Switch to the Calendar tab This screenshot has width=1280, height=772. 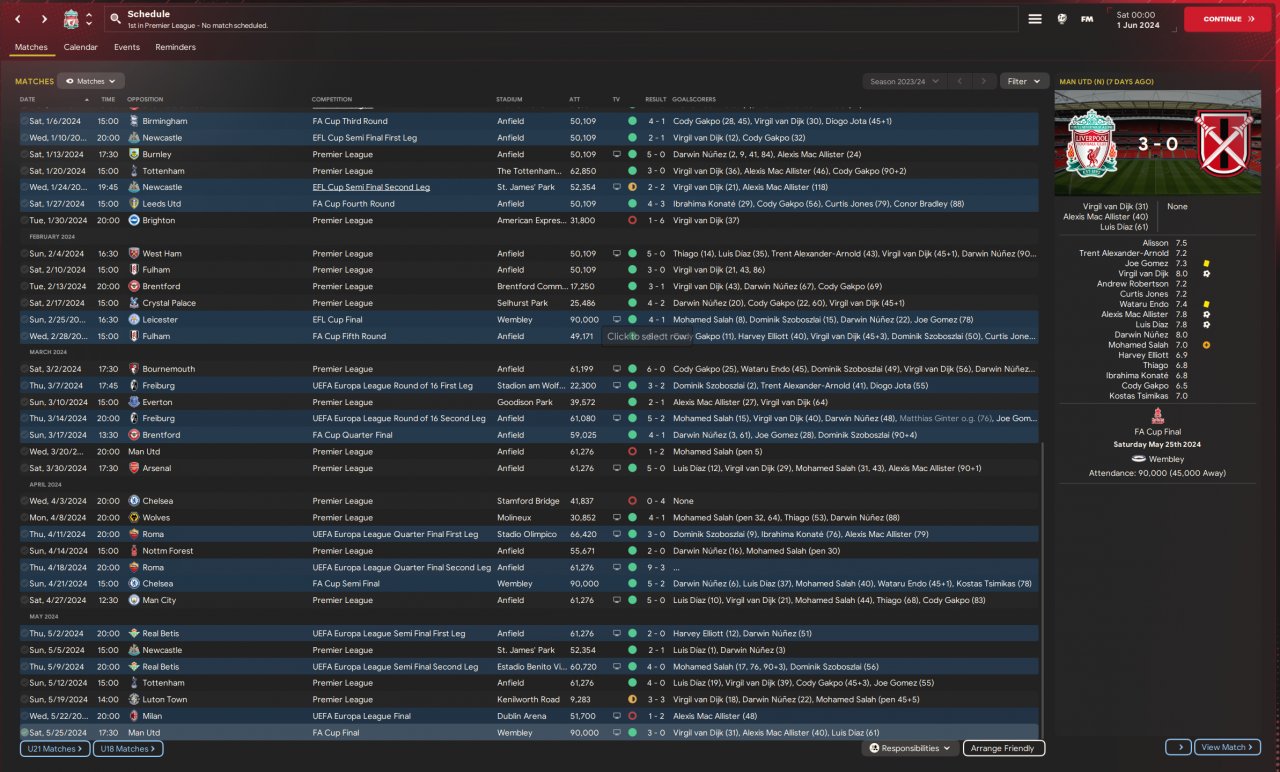click(81, 47)
